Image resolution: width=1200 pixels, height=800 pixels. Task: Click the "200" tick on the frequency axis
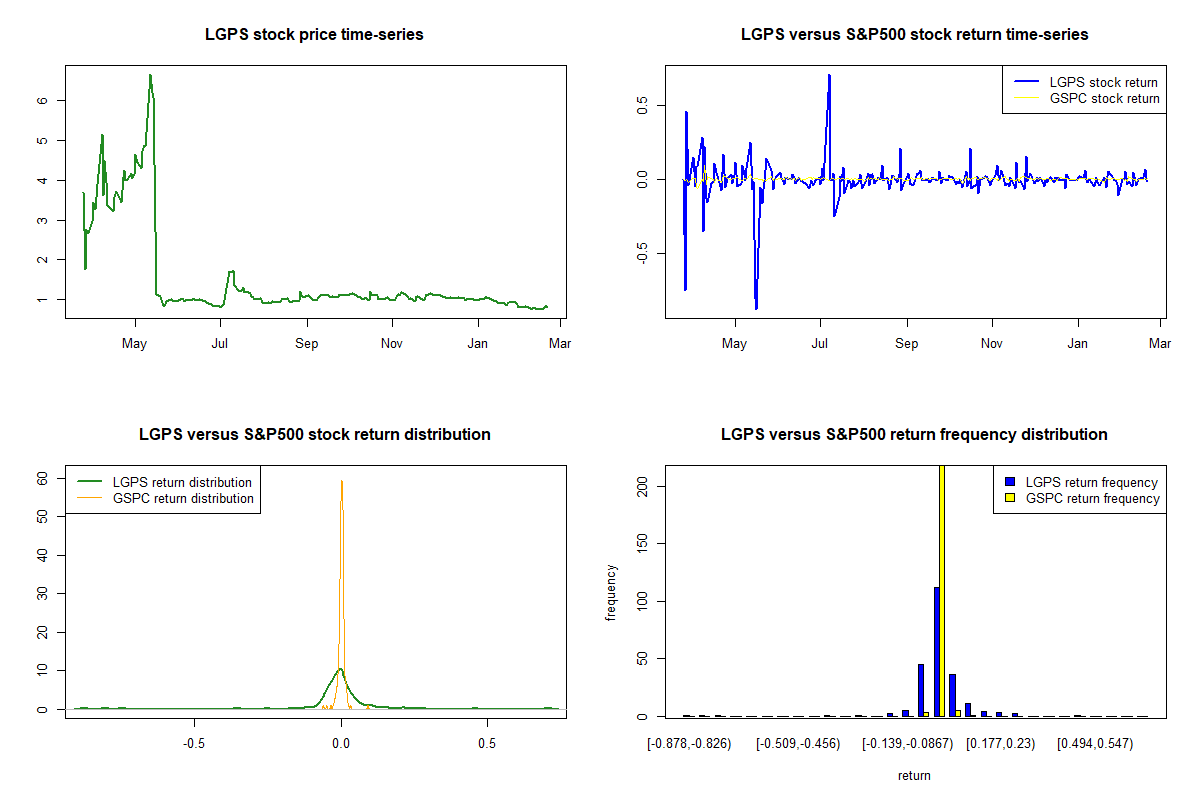(643, 486)
